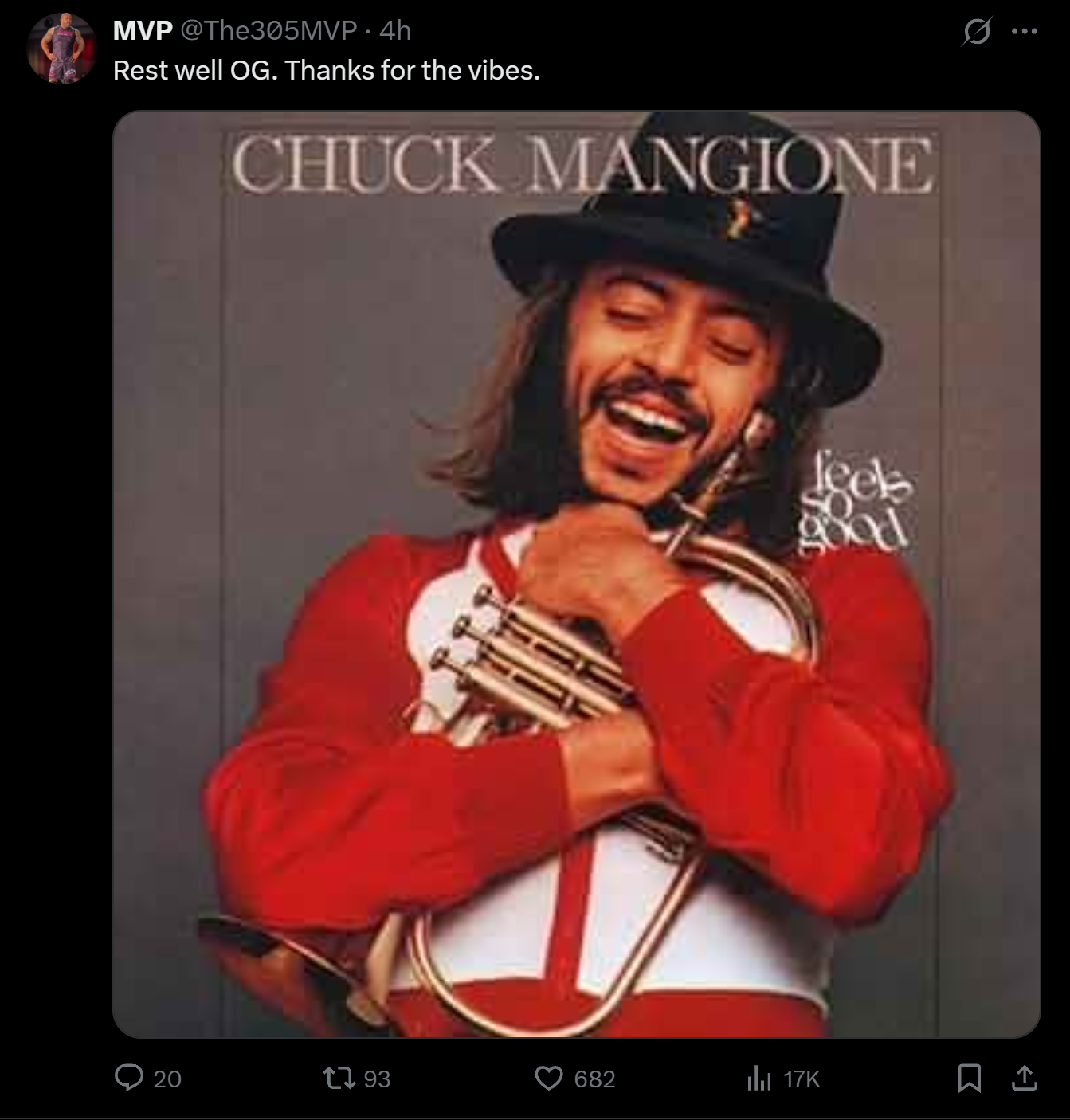Open the post via the 4h timestamp
This screenshot has width=1070, height=1120.
point(395,30)
